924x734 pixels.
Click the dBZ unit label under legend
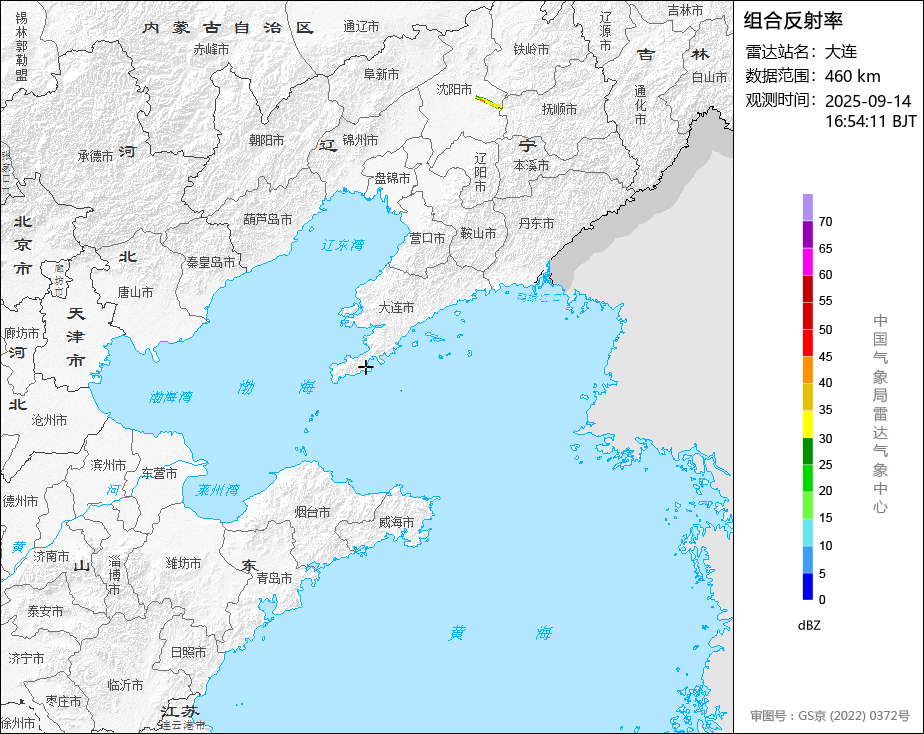tap(809, 626)
